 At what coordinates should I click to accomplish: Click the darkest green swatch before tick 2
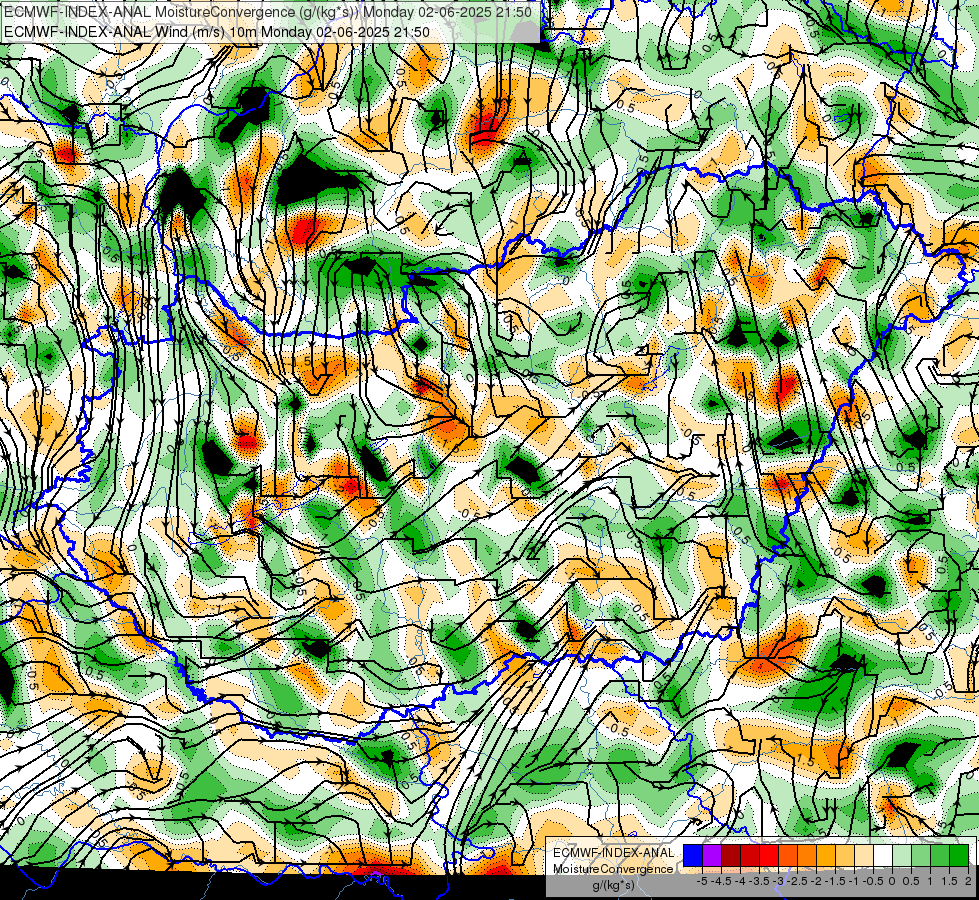coord(959,856)
